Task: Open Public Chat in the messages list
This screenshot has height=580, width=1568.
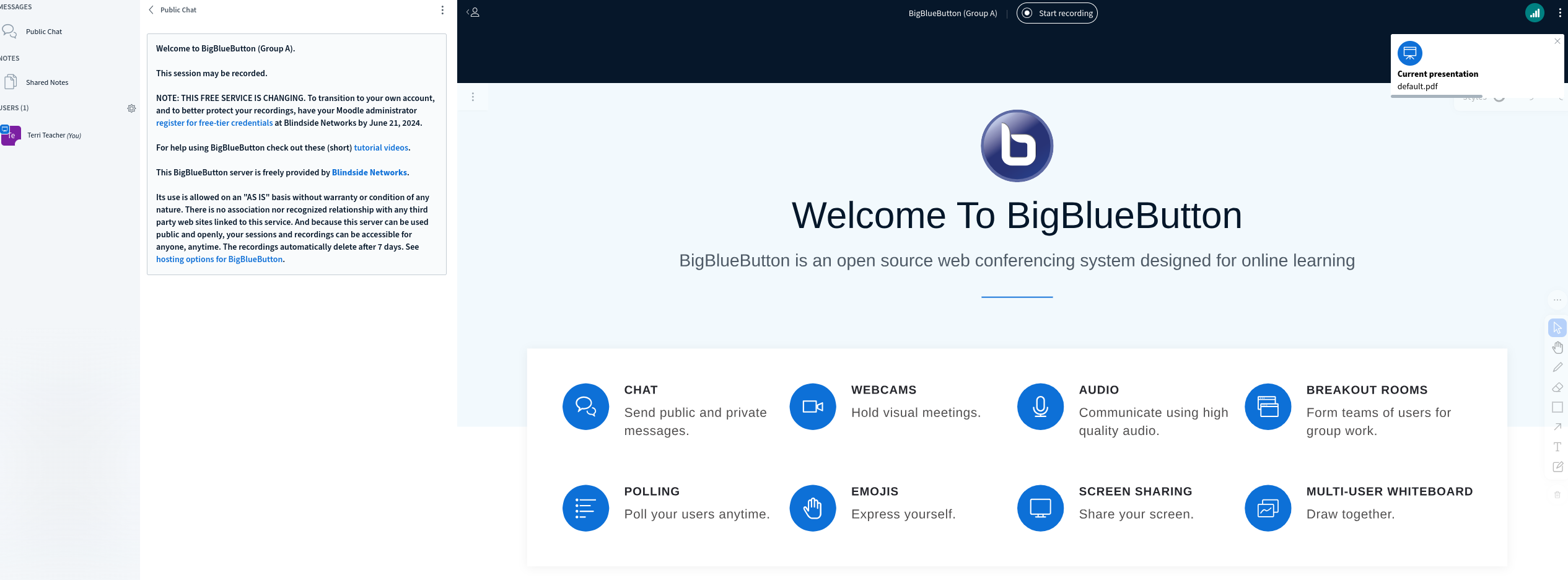Action: (43, 32)
